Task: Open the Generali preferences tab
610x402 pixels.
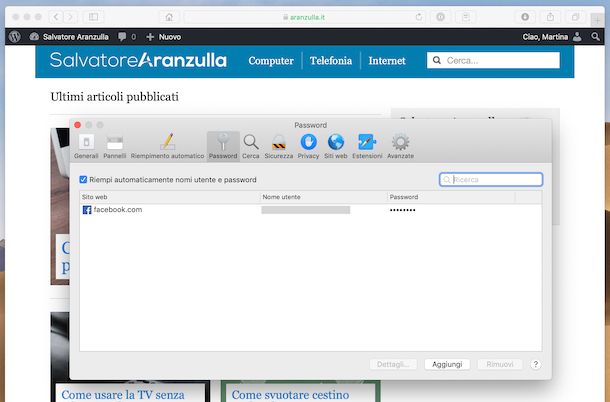Action: click(86, 146)
